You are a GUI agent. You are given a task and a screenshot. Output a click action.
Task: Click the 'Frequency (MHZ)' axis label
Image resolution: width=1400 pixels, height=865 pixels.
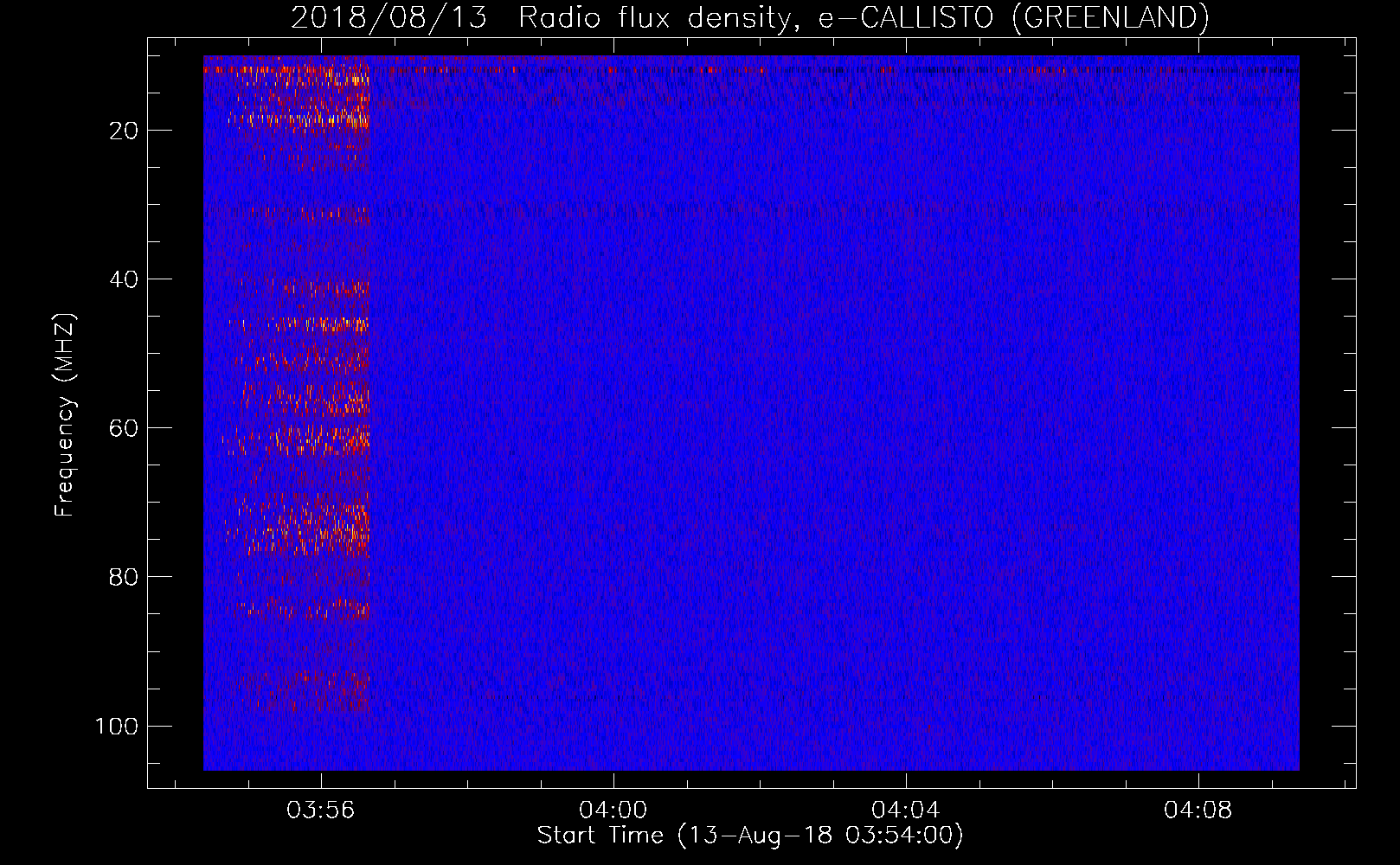[x=65, y=414]
